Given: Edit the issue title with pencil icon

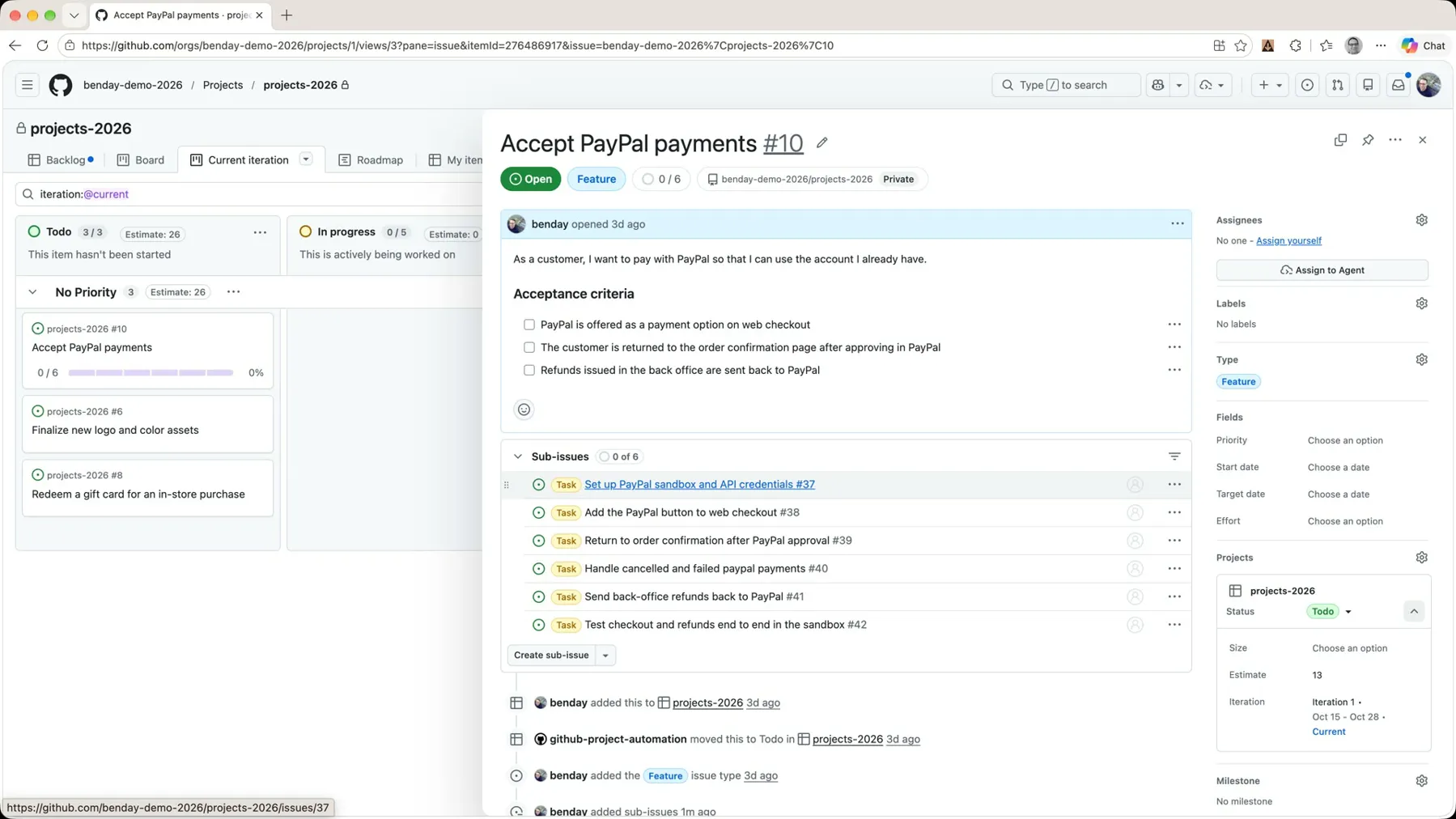Looking at the screenshot, I should point(822,143).
